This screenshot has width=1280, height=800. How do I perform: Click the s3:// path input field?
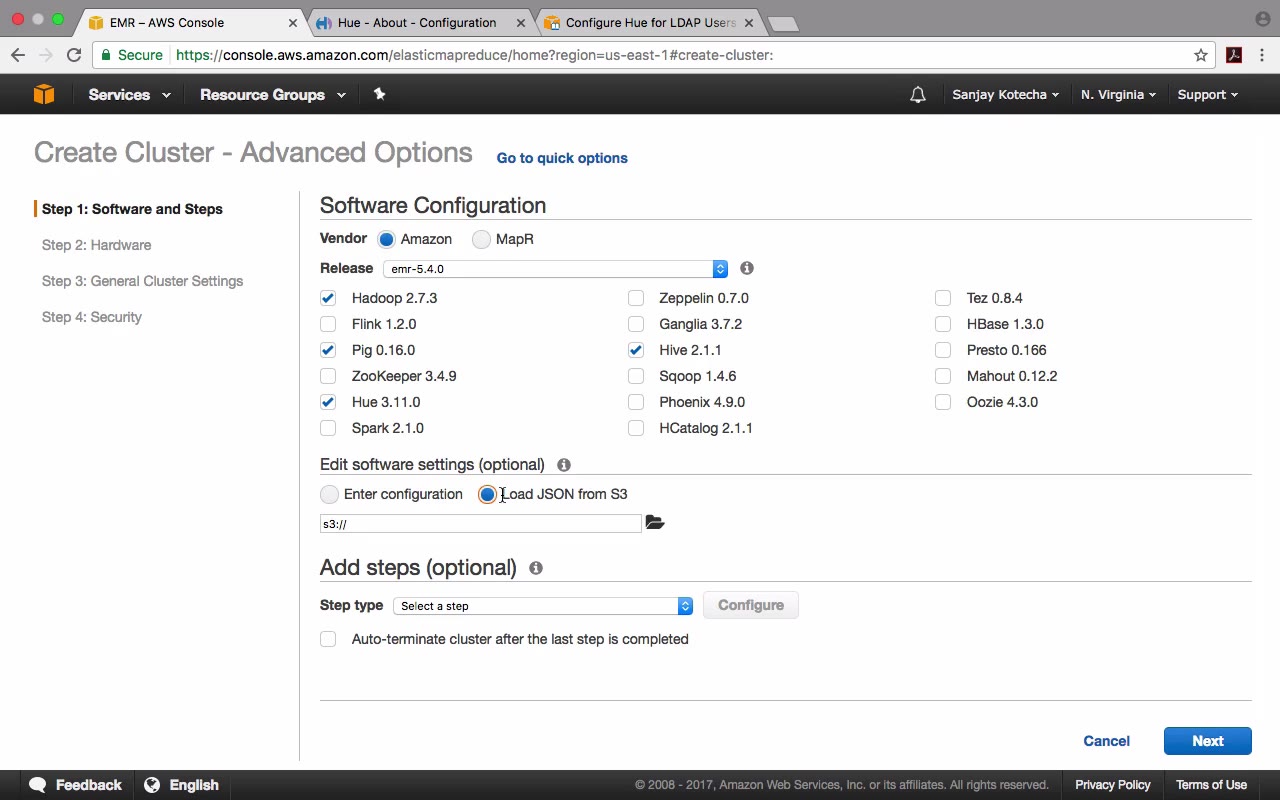pyautogui.click(x=480, y=524)
